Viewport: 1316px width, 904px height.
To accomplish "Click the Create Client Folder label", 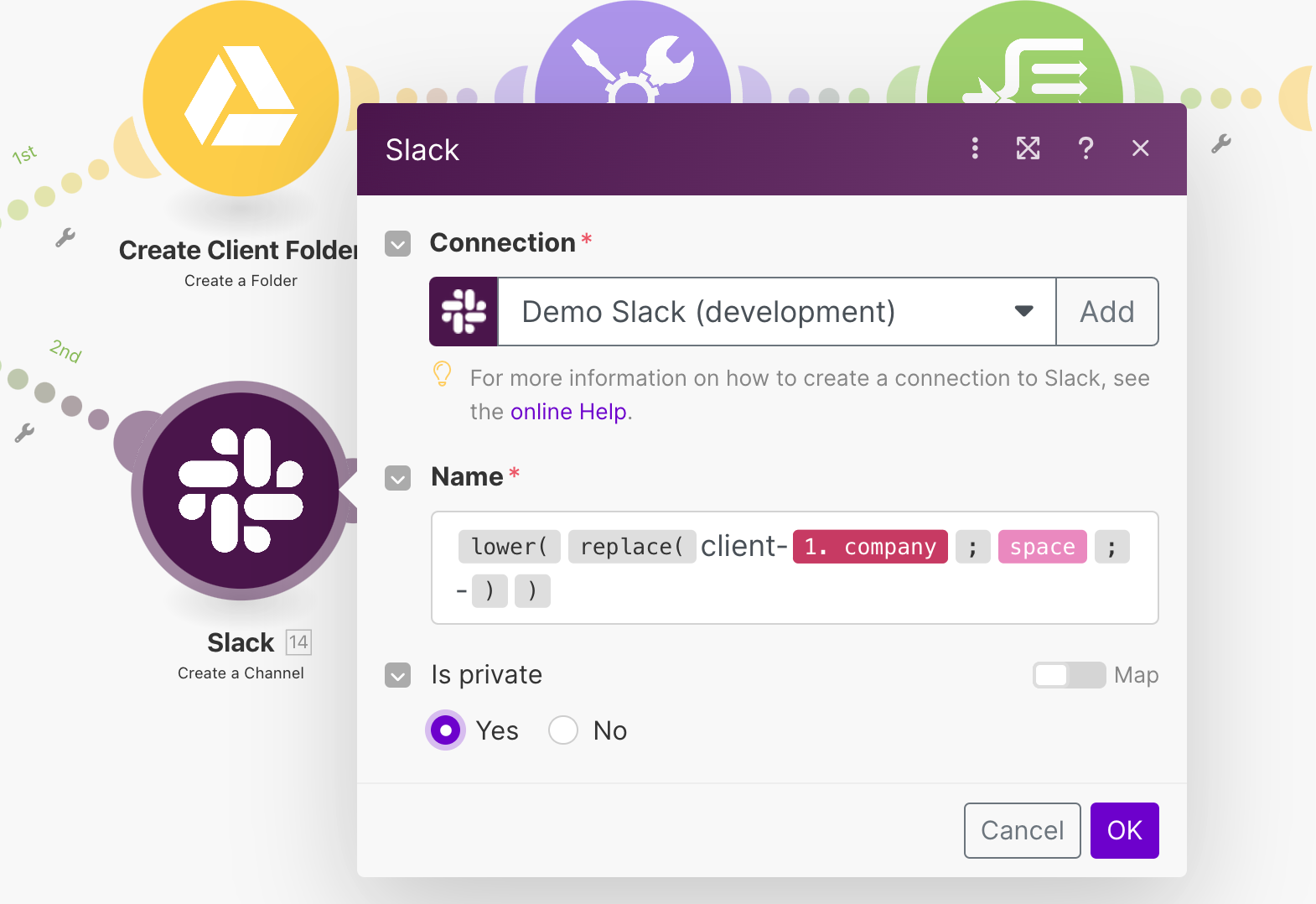I will point(239,250).
